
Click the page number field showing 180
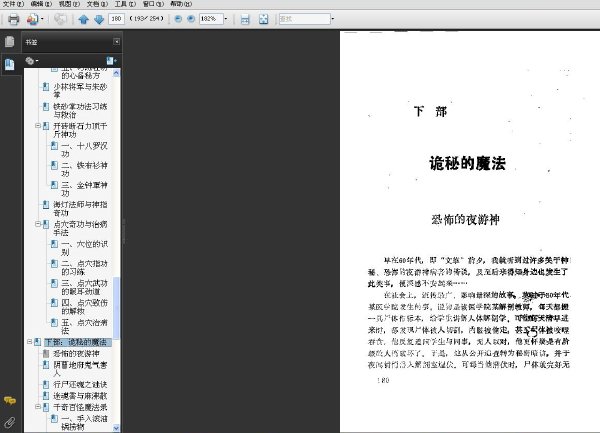(x=116, y=18)
